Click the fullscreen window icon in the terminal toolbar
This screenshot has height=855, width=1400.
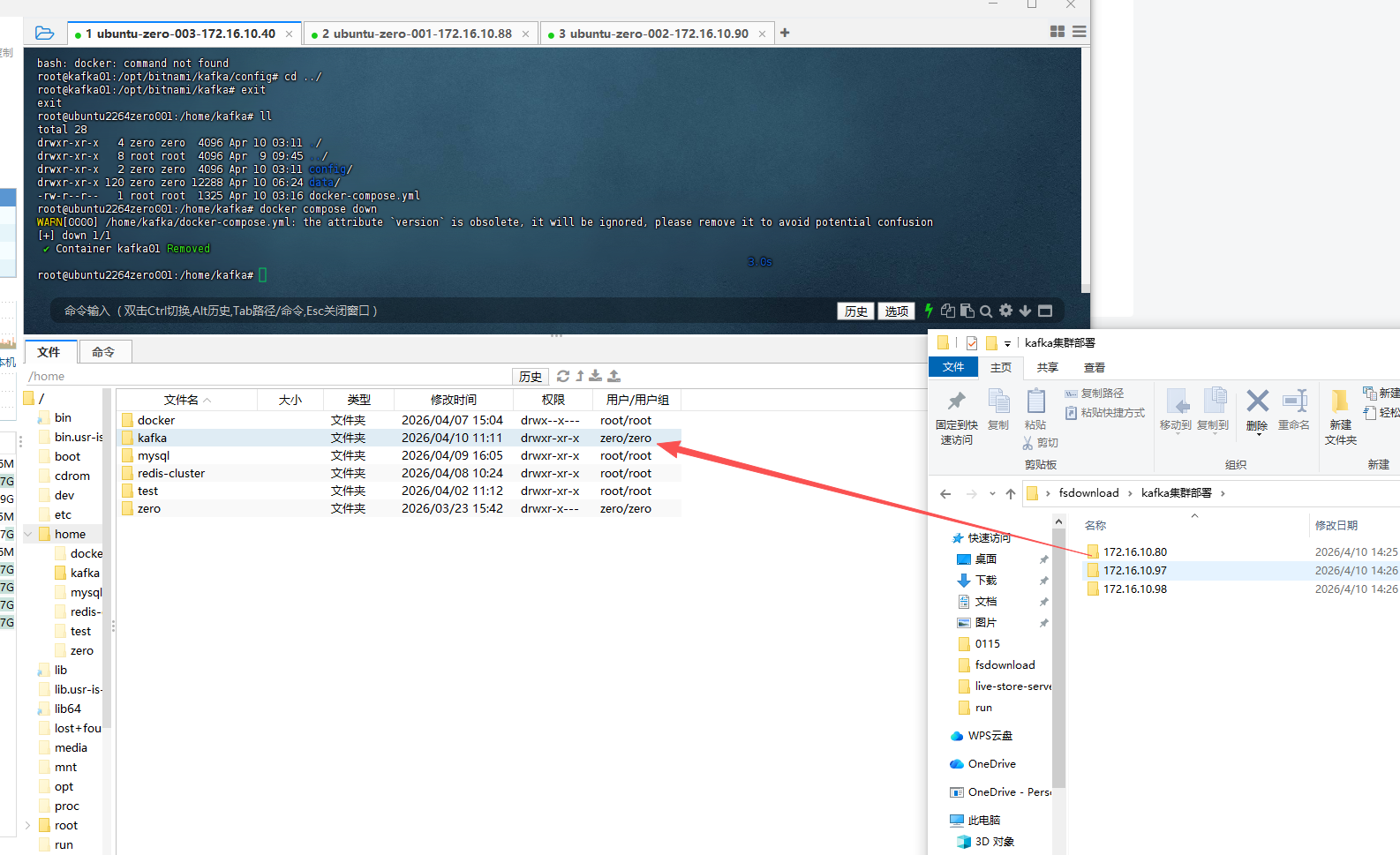(x=1045, y=311)
